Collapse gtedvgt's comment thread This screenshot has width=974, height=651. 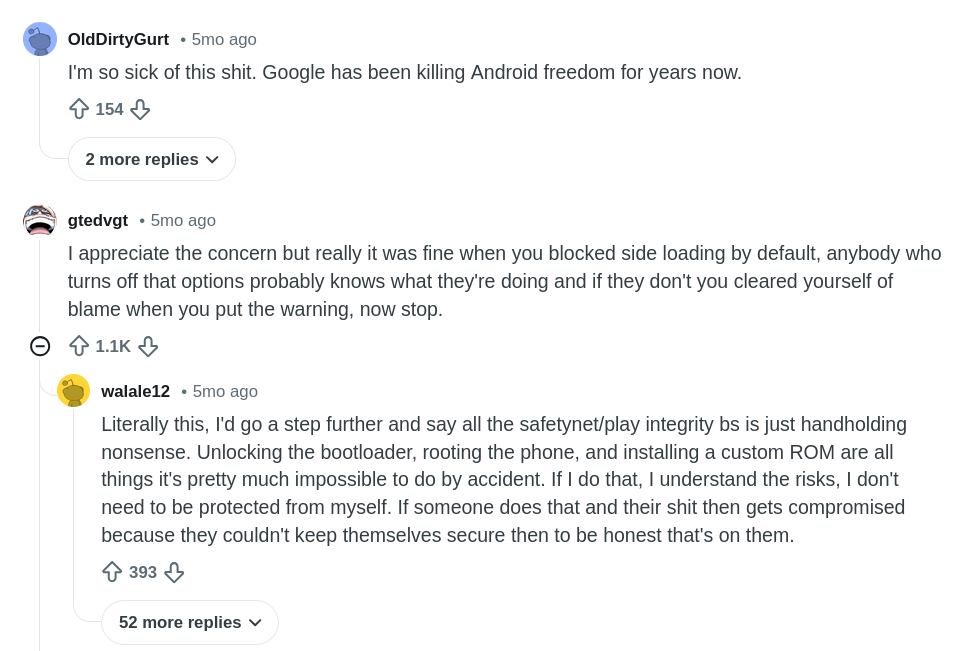point(40,346)
